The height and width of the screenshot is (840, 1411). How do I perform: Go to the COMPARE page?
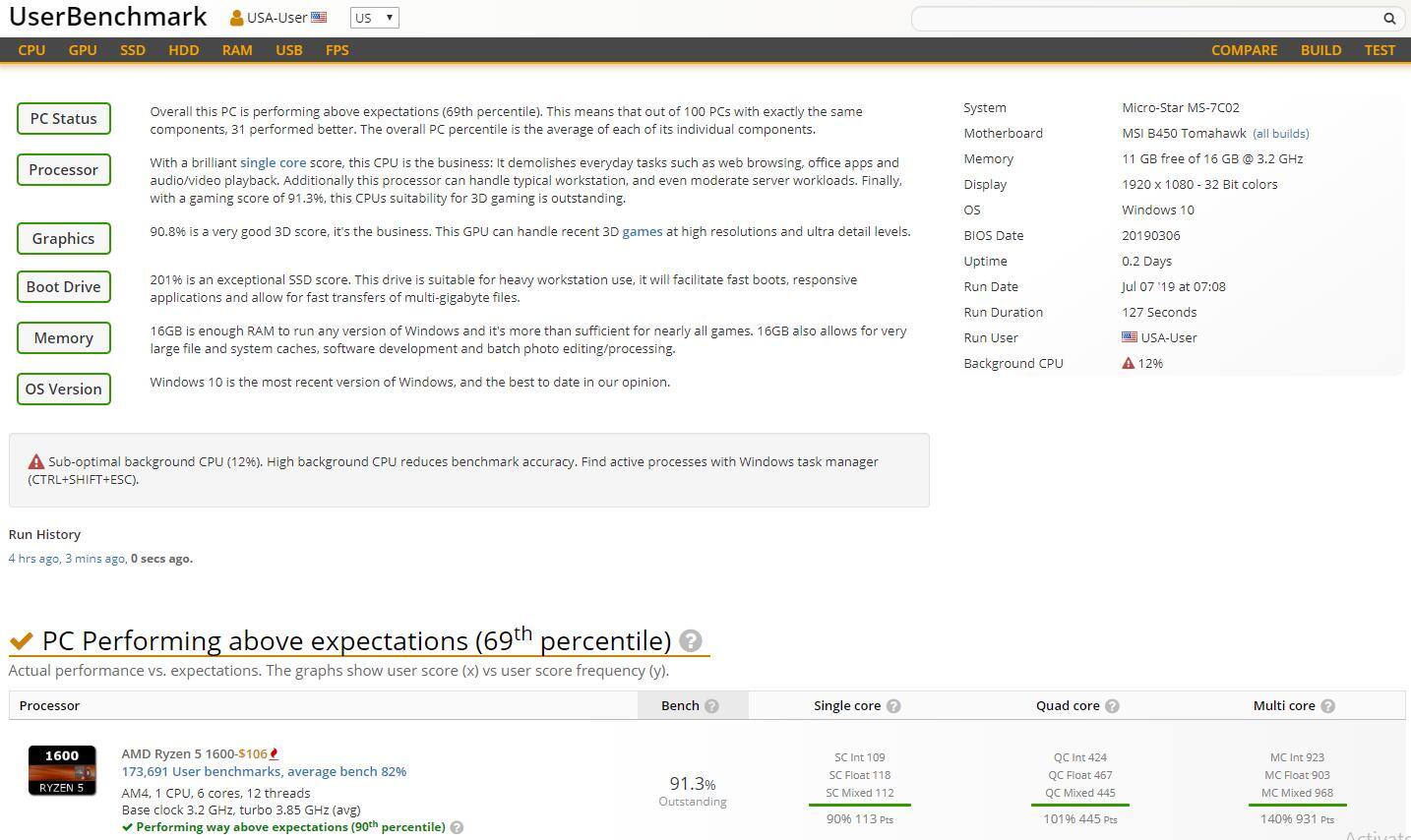coord(1244,50)
